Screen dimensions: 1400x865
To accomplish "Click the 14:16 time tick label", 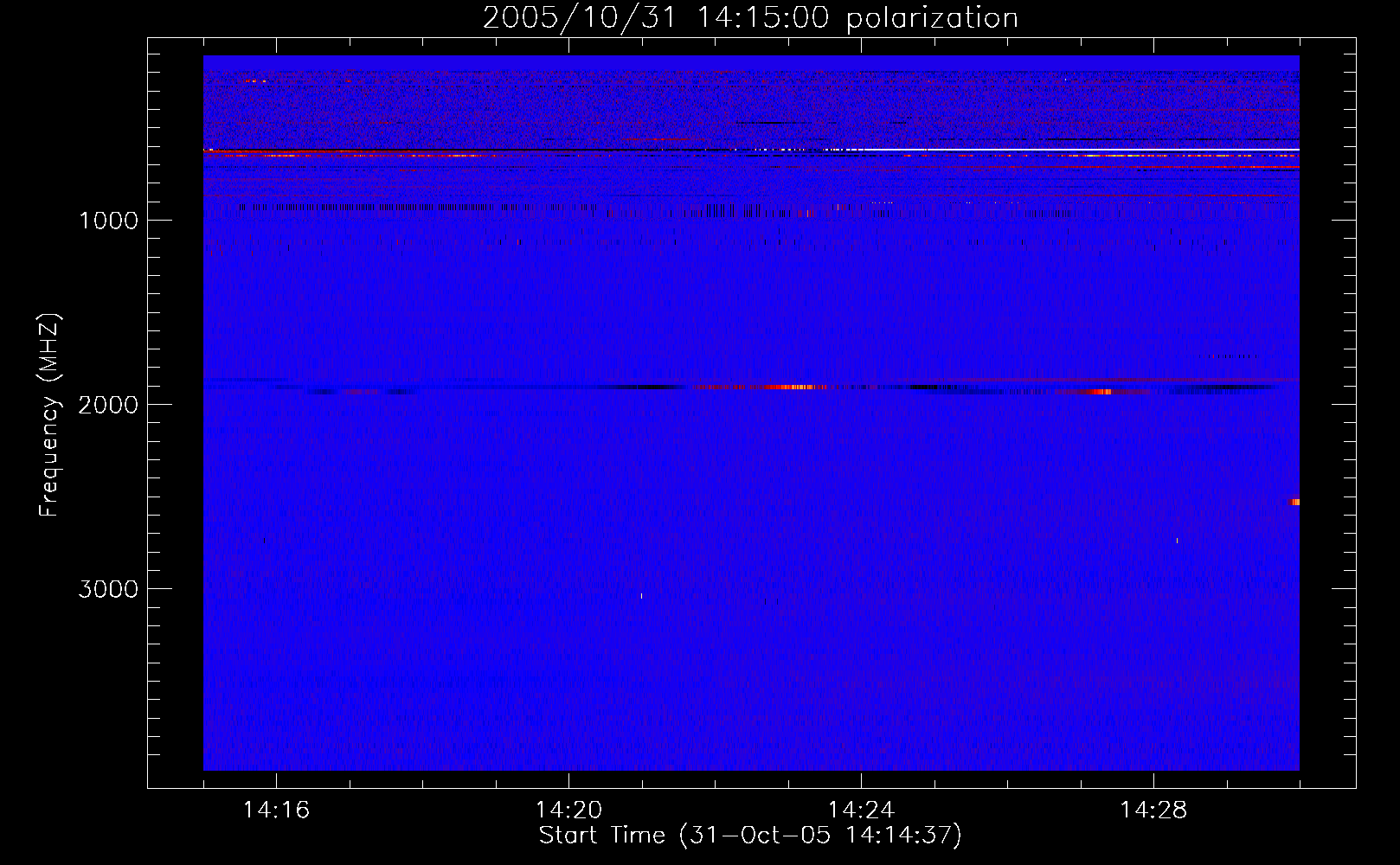I will (x=276, y=811).
